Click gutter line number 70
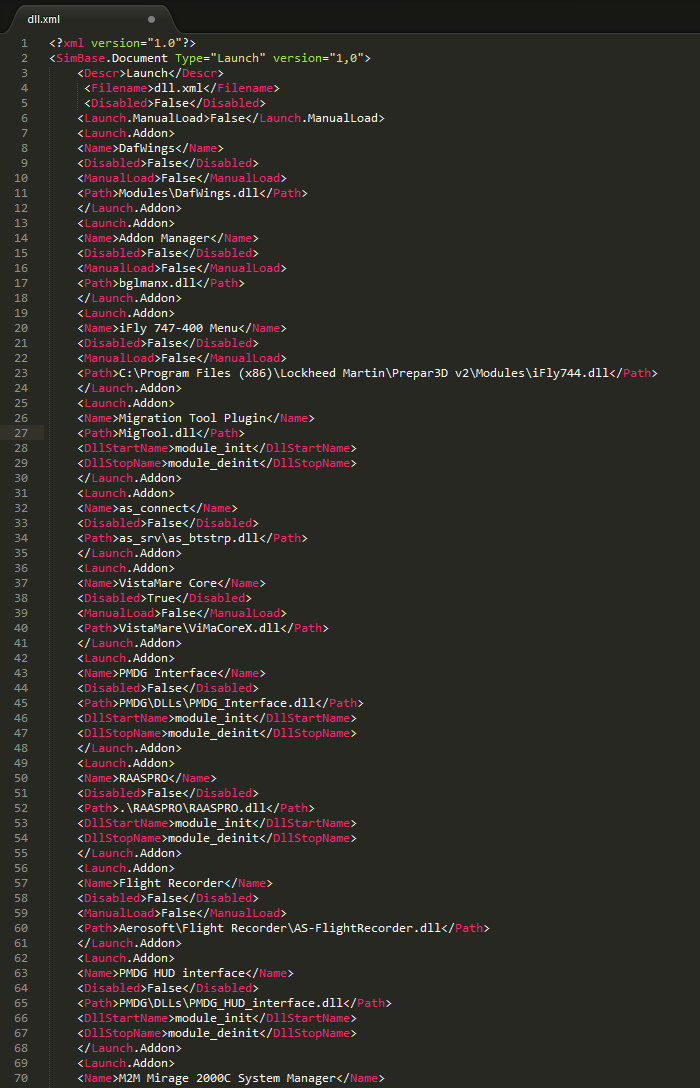 click(x=21, y=1078)
